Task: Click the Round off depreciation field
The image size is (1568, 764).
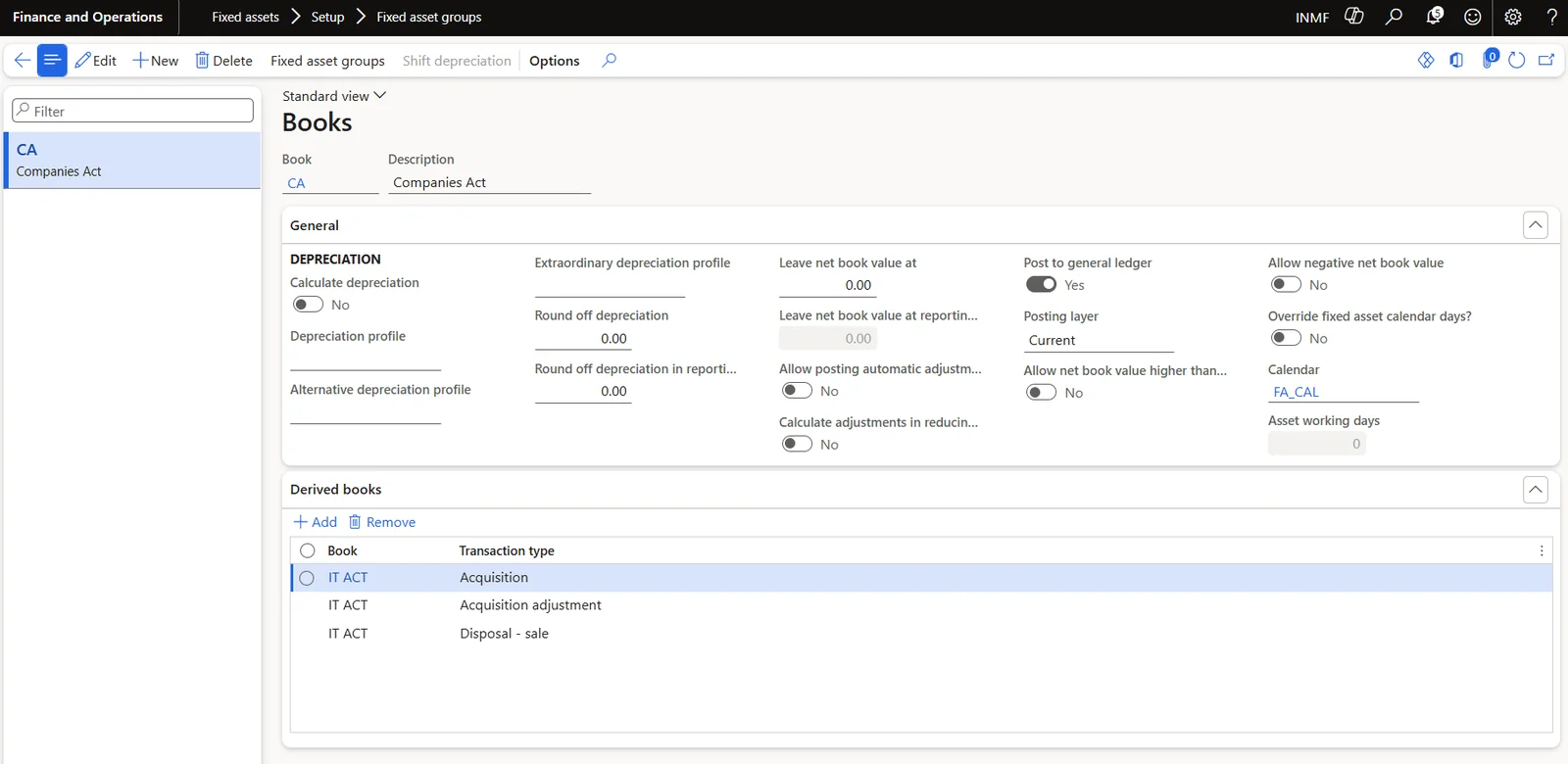Action: (583, 339)
